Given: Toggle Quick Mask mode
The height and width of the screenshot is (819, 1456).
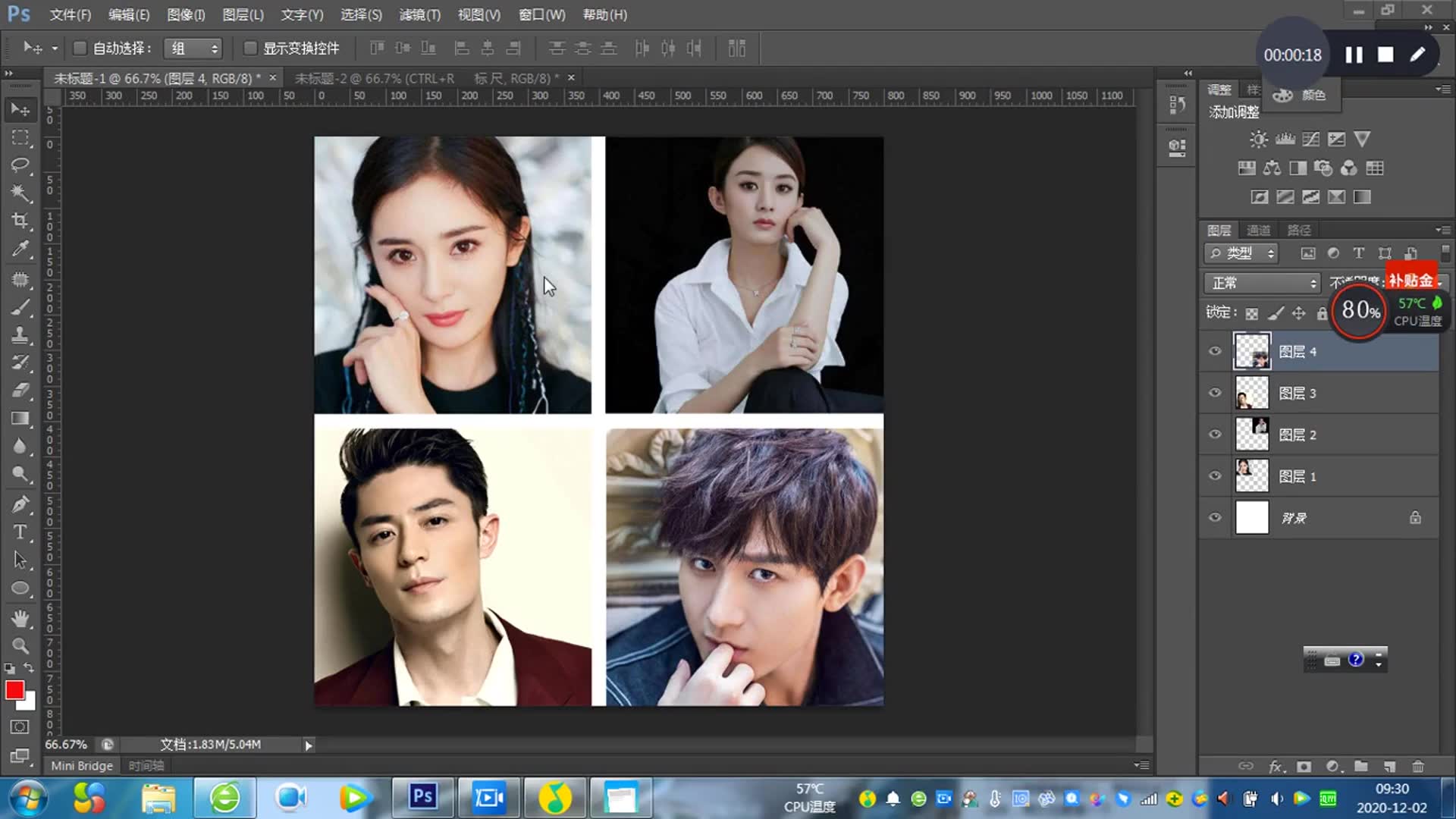Looking at the screenshot, I should [x=20, y=726].
